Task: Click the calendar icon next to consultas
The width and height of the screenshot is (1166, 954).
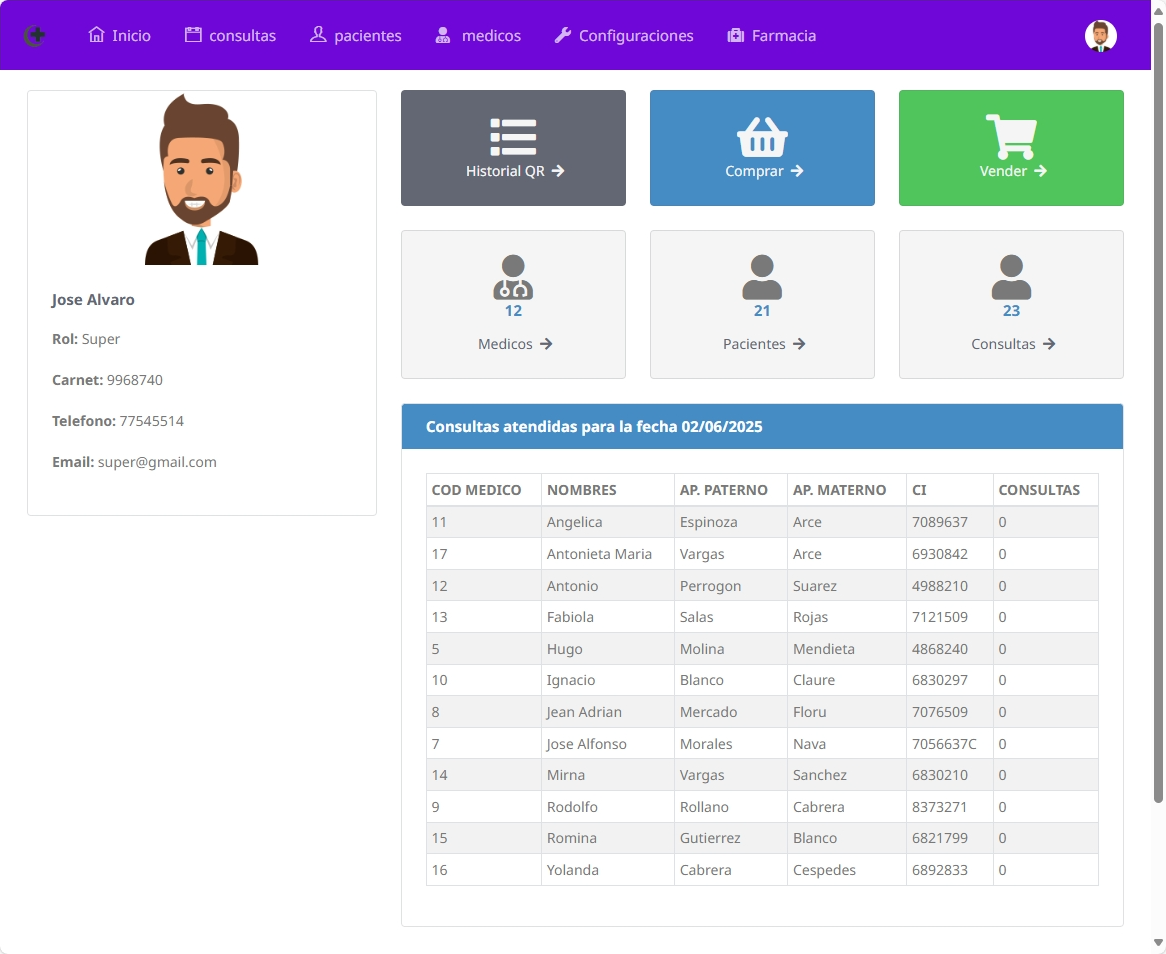Action: pyautogui.click(x=191, y=34)
